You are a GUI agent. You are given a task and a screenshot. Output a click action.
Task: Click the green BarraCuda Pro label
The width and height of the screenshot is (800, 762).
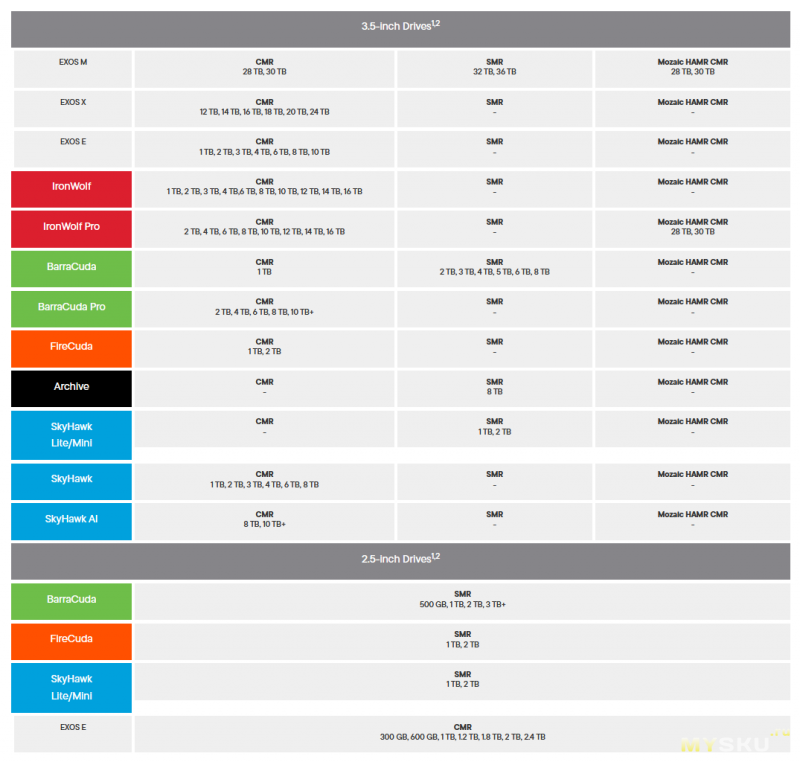tap(71, 307)
